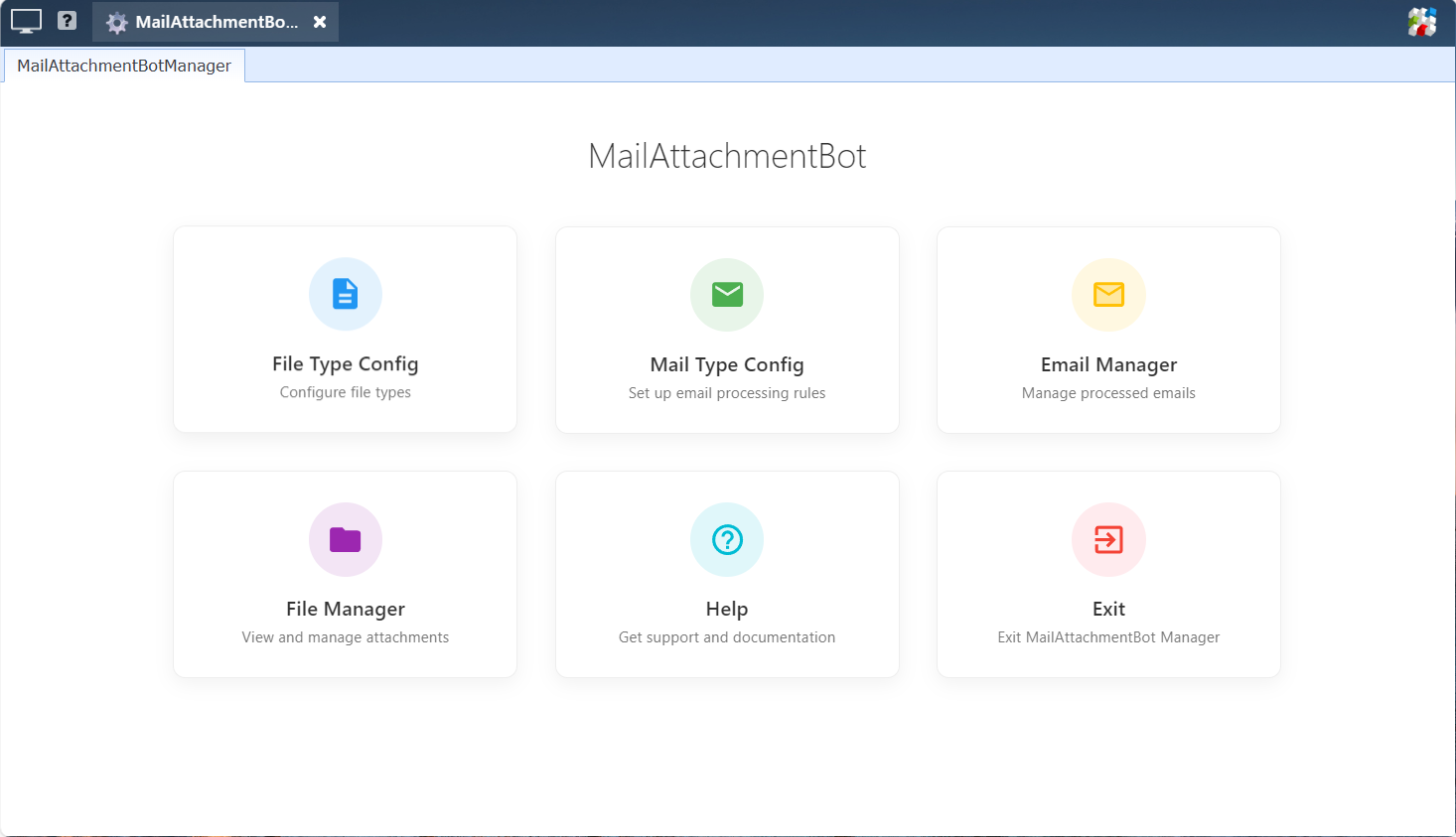Click the red Exit arrow icon
The height and width of the screenshot is (837, 1456).
pyautogui.click(x=1108, y=539)
